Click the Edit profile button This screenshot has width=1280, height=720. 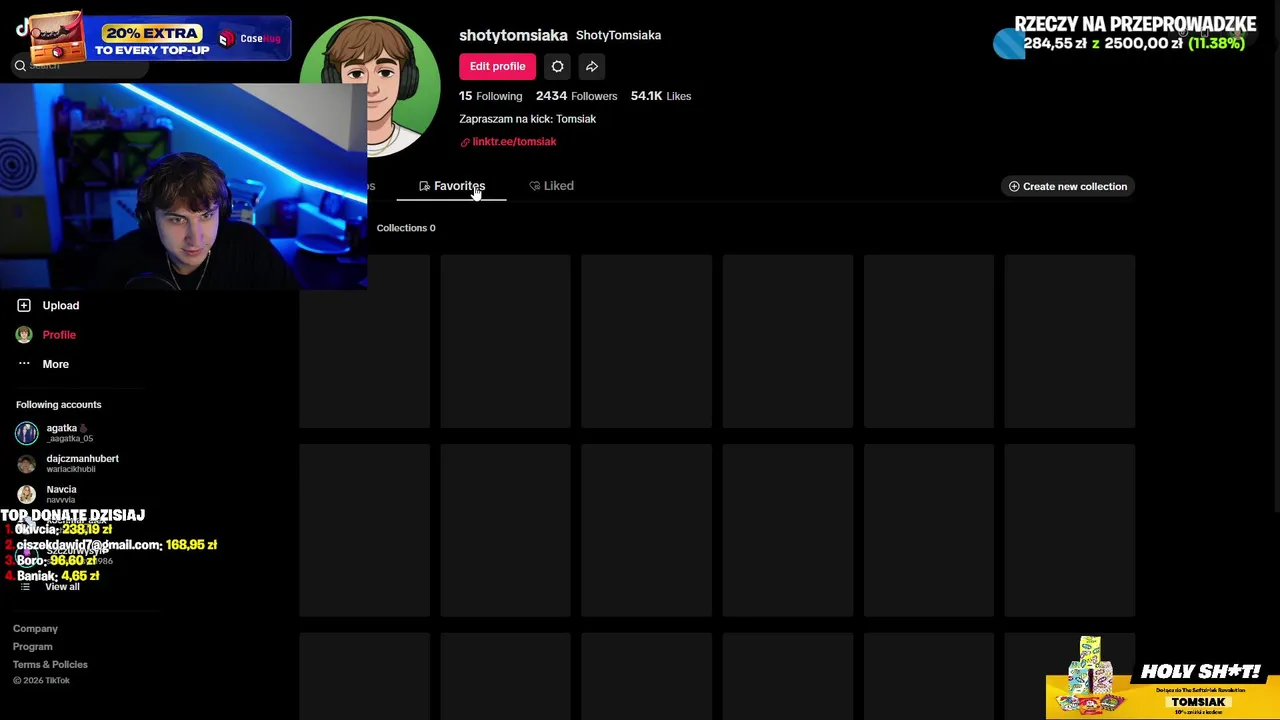(x=497, y=66)
